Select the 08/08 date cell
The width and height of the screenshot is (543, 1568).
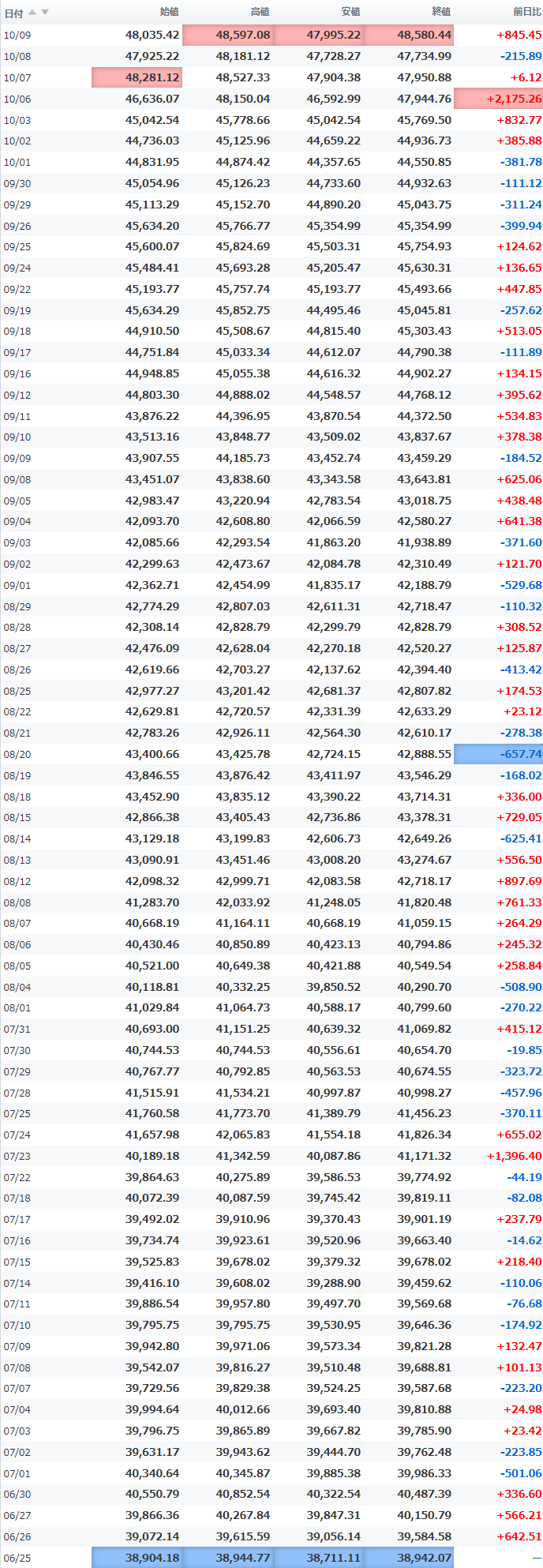pyautogui.click(x=17, y=903)
